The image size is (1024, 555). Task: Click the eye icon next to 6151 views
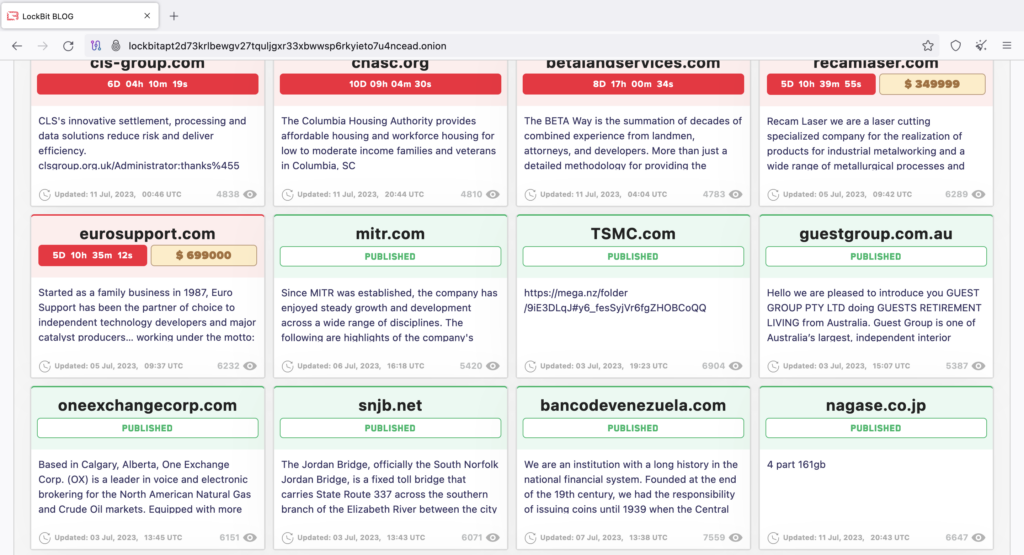pyautogui.click(x=250, y=537)
